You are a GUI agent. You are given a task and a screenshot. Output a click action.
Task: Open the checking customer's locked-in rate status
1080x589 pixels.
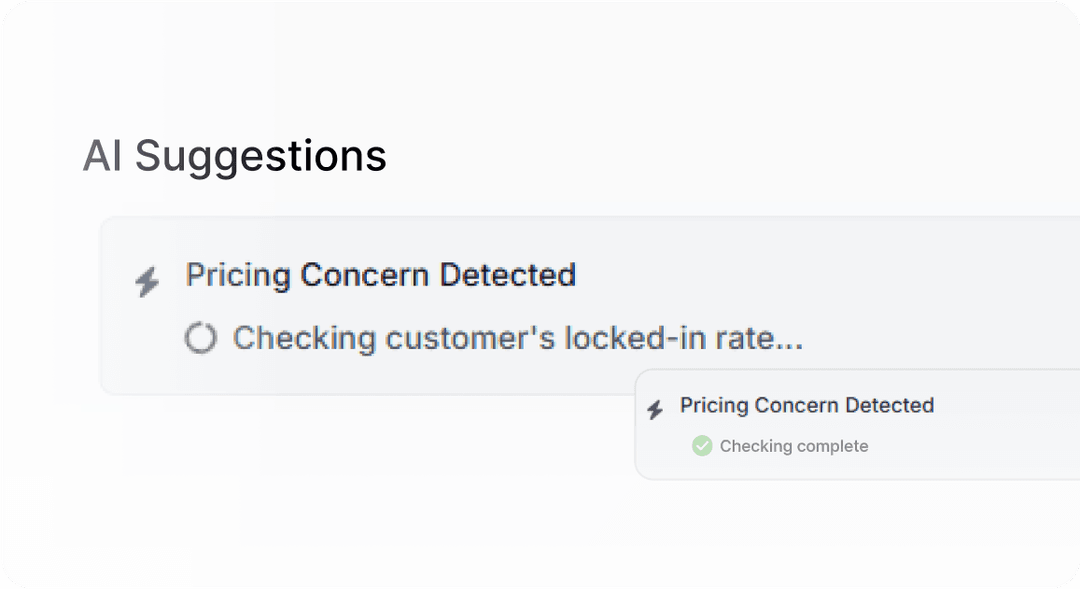(518, 338)
